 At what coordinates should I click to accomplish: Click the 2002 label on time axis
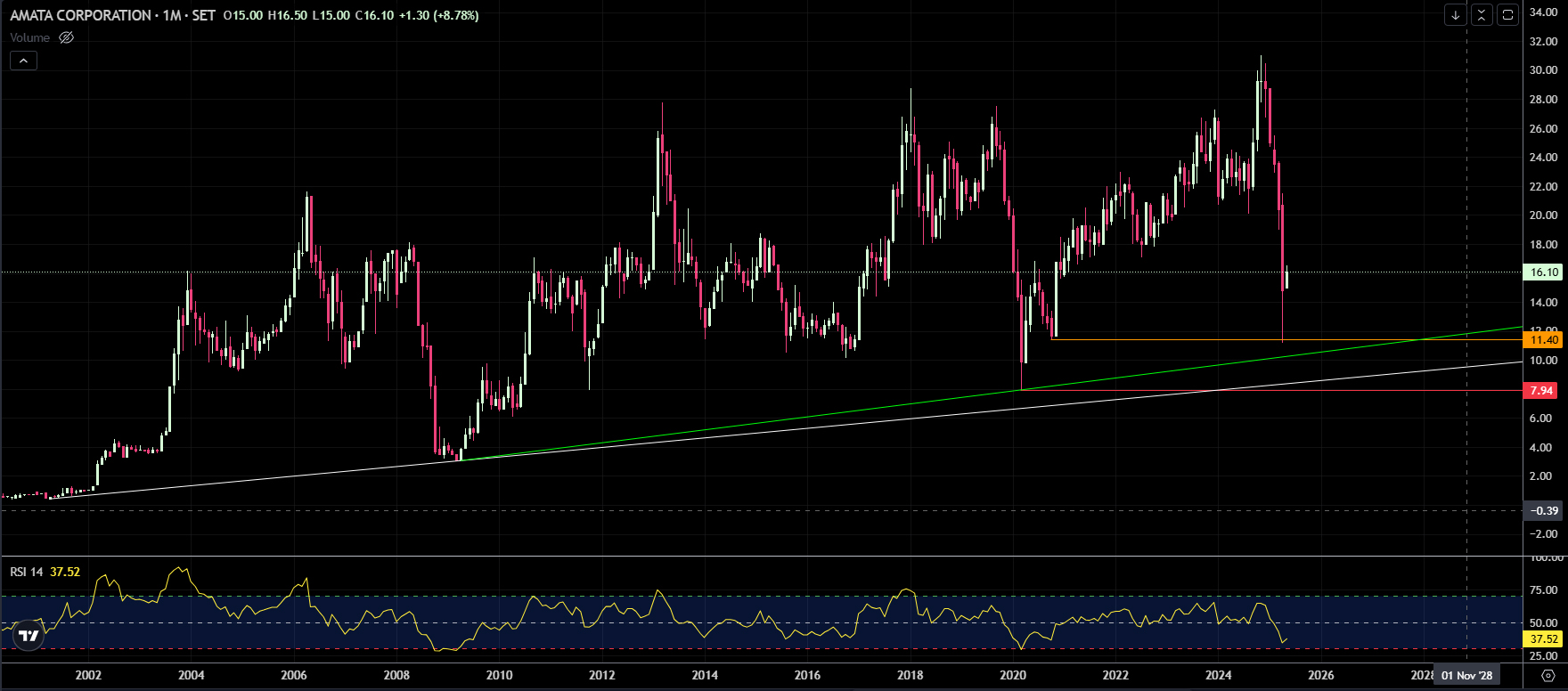(x=88, y=675)
